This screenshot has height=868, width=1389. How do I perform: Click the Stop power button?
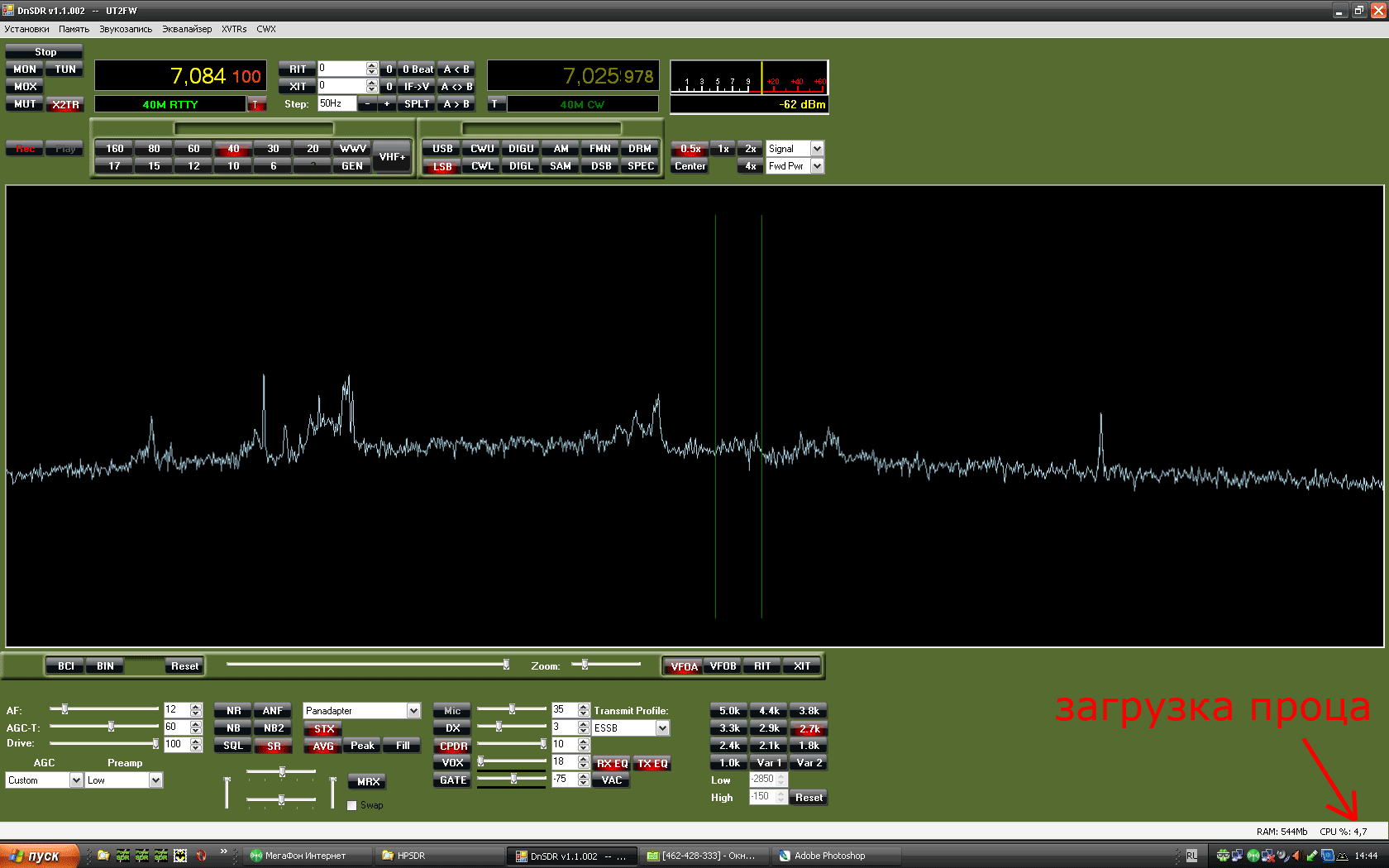click(x=45, y=51)
